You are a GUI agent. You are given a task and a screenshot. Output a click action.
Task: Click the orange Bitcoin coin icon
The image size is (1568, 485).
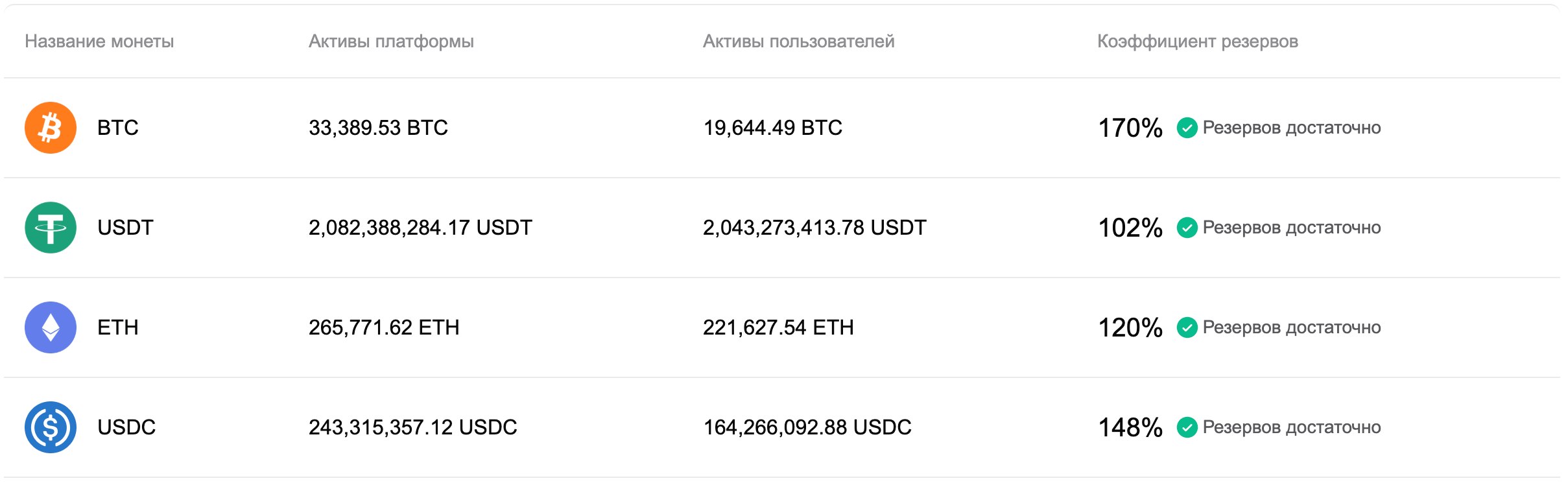(x=51, y=128)
